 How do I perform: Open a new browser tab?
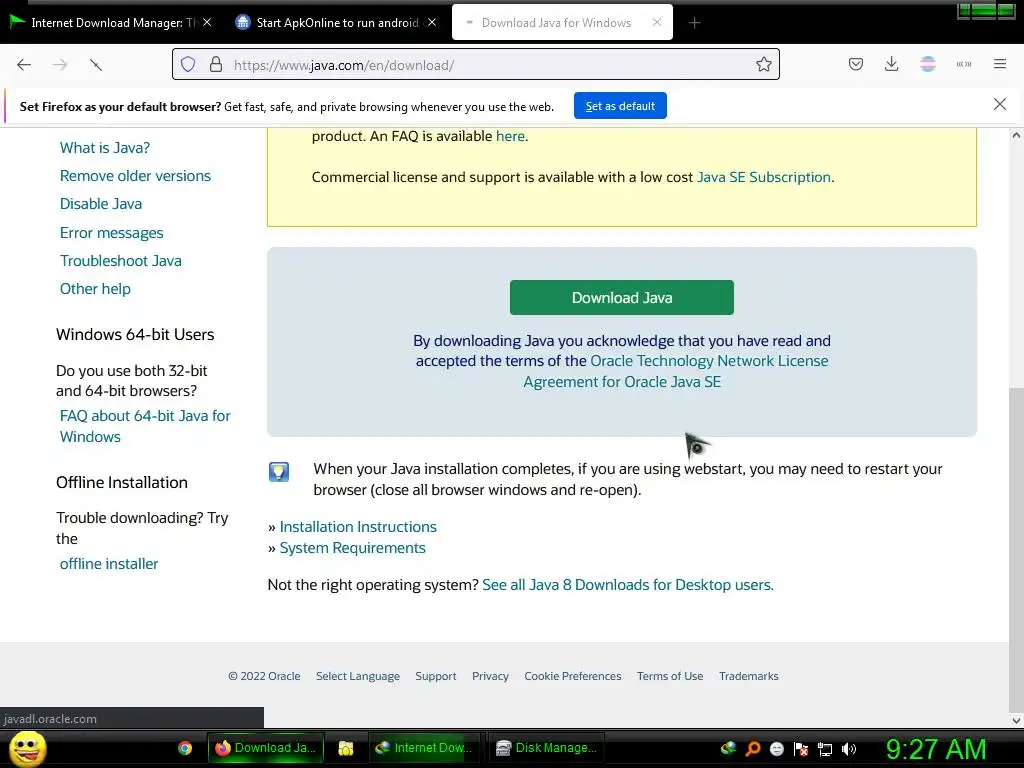tap(694, 23)
